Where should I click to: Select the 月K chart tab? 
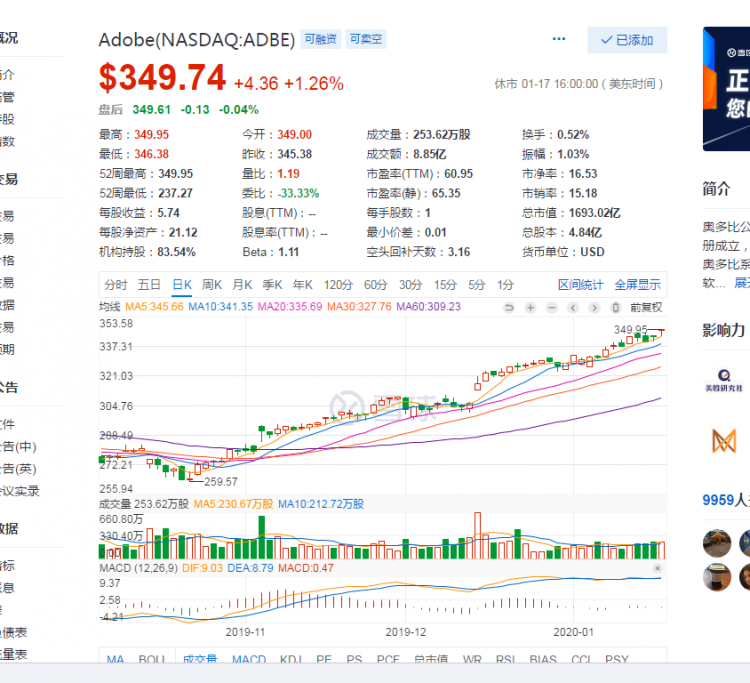242,285
